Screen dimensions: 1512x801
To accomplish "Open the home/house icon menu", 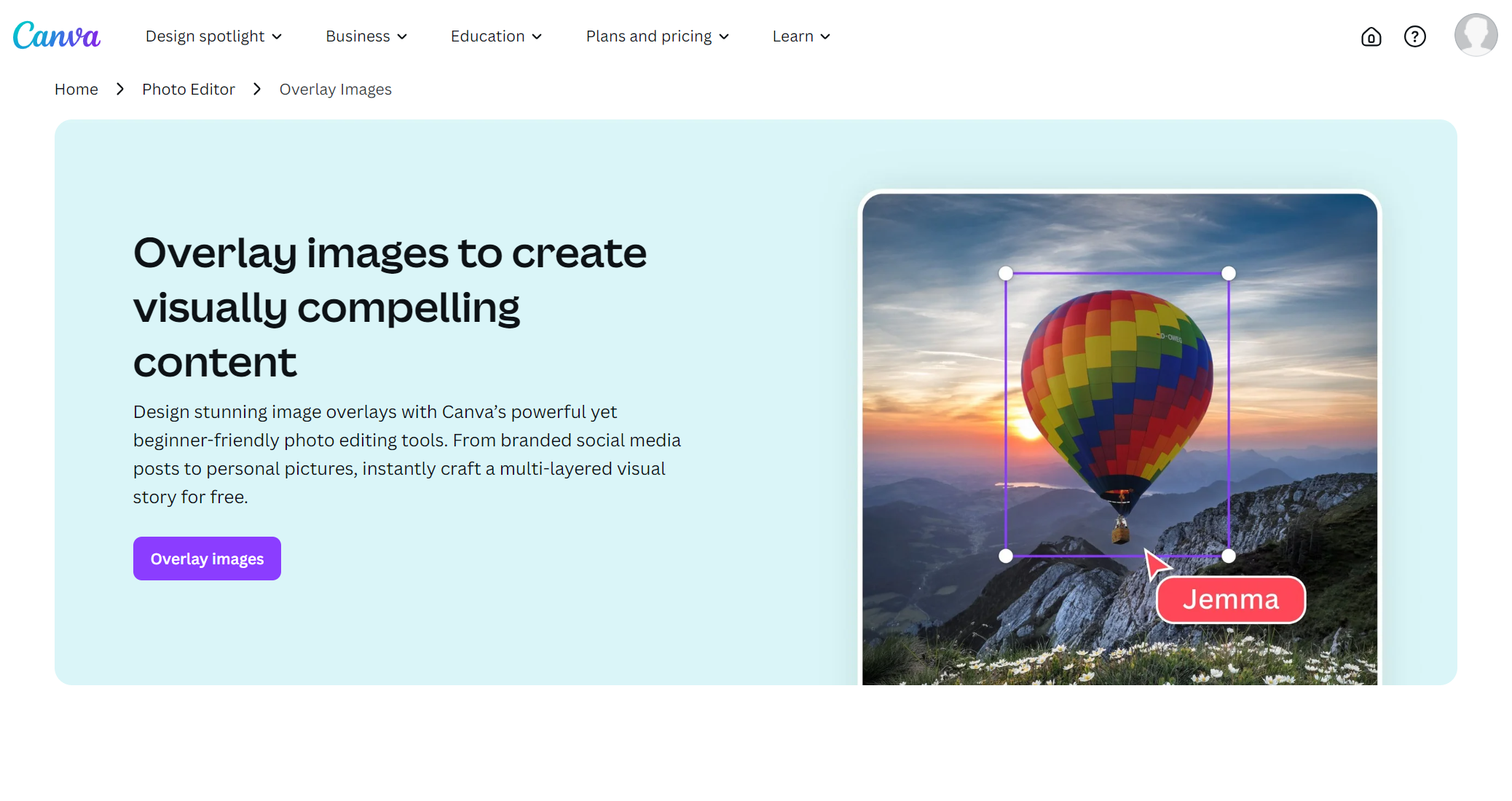I will coord(1370,36).
